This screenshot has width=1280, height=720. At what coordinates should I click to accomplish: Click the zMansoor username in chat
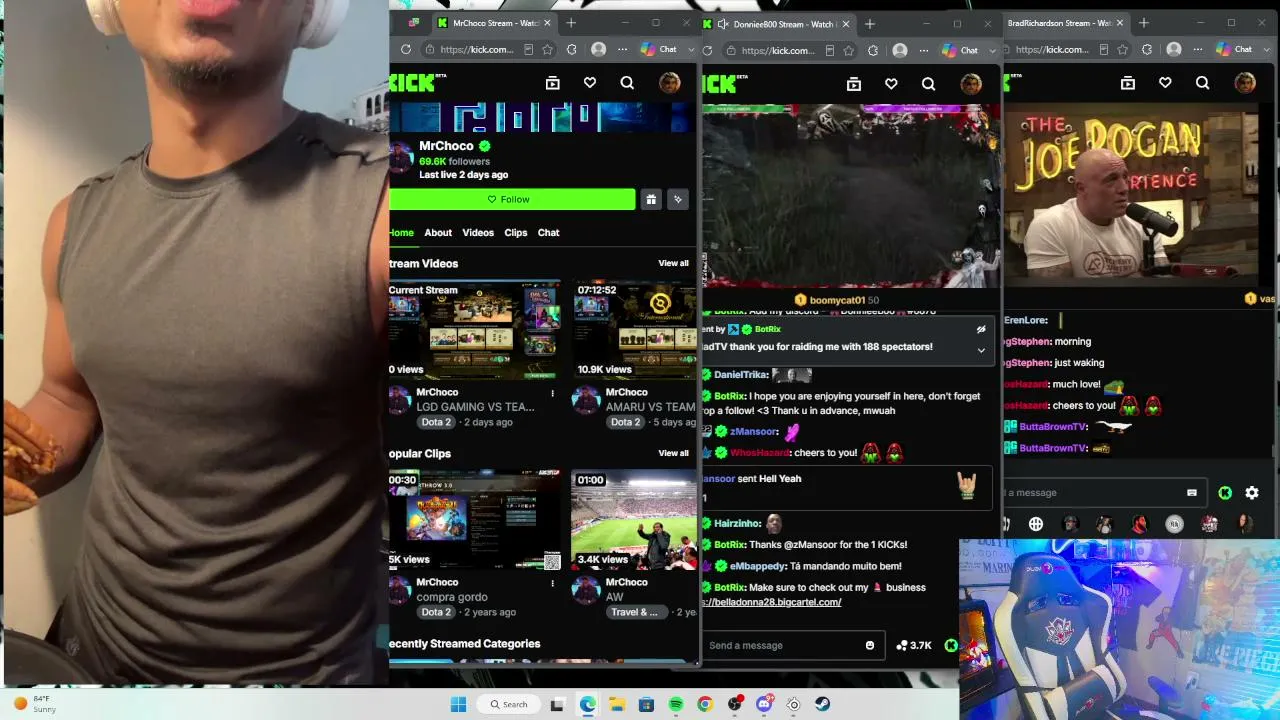[754, 432]
